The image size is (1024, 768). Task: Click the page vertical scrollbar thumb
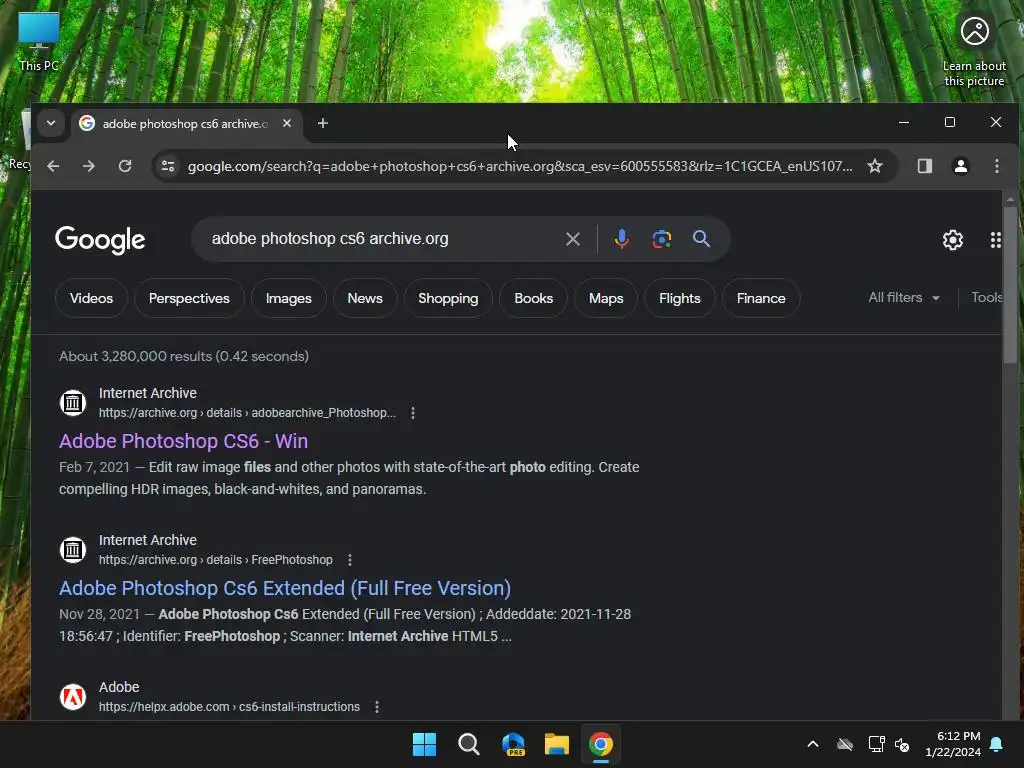click(1010, 284)
